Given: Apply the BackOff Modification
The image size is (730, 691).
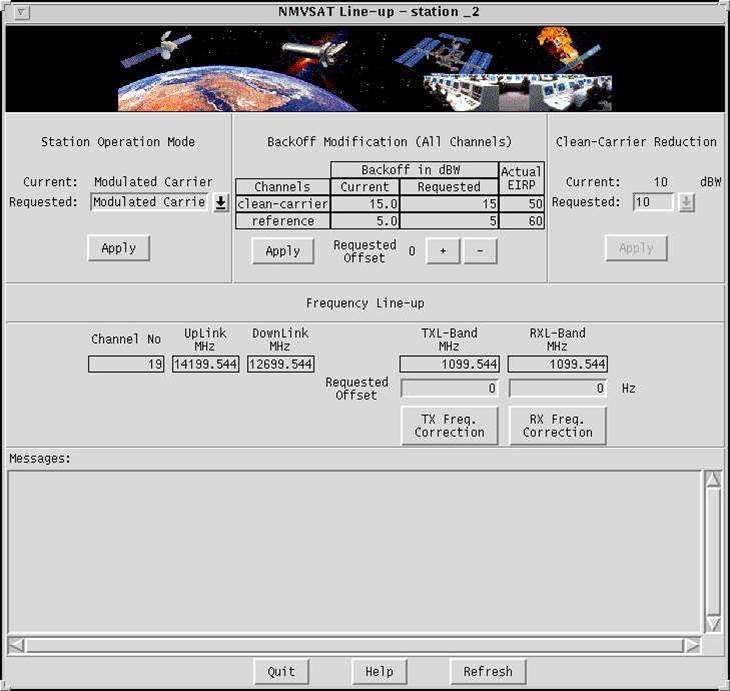Looking at the screenshot, I should (x=283, y=251).
